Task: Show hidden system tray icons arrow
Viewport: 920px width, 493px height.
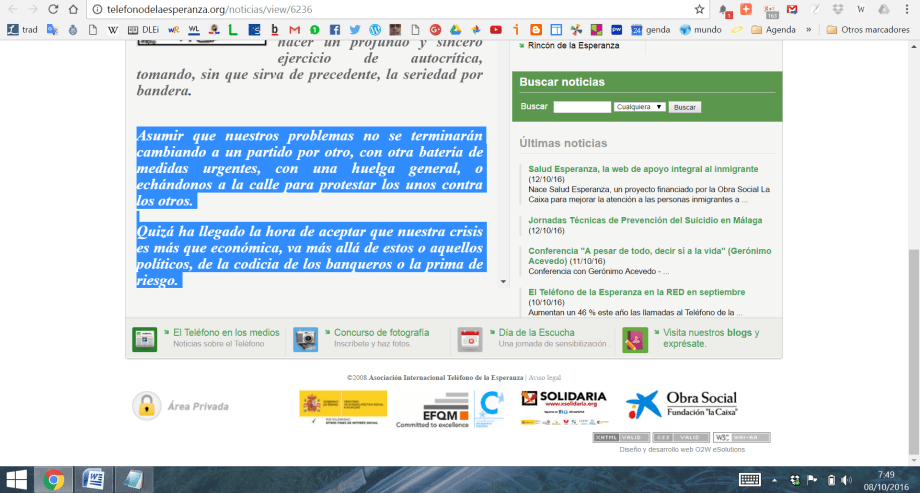Action: click(x=774, y=480)
